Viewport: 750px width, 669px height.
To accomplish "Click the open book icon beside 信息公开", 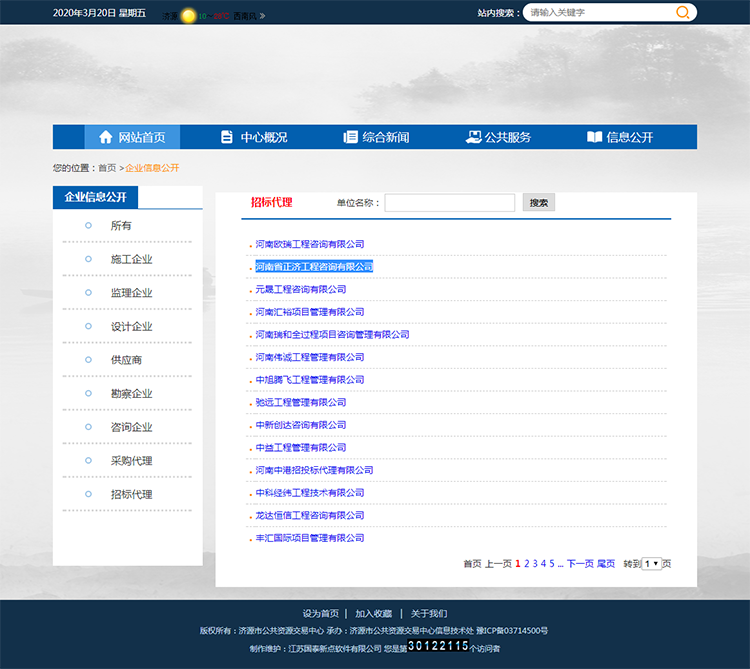I will point(594,137).
